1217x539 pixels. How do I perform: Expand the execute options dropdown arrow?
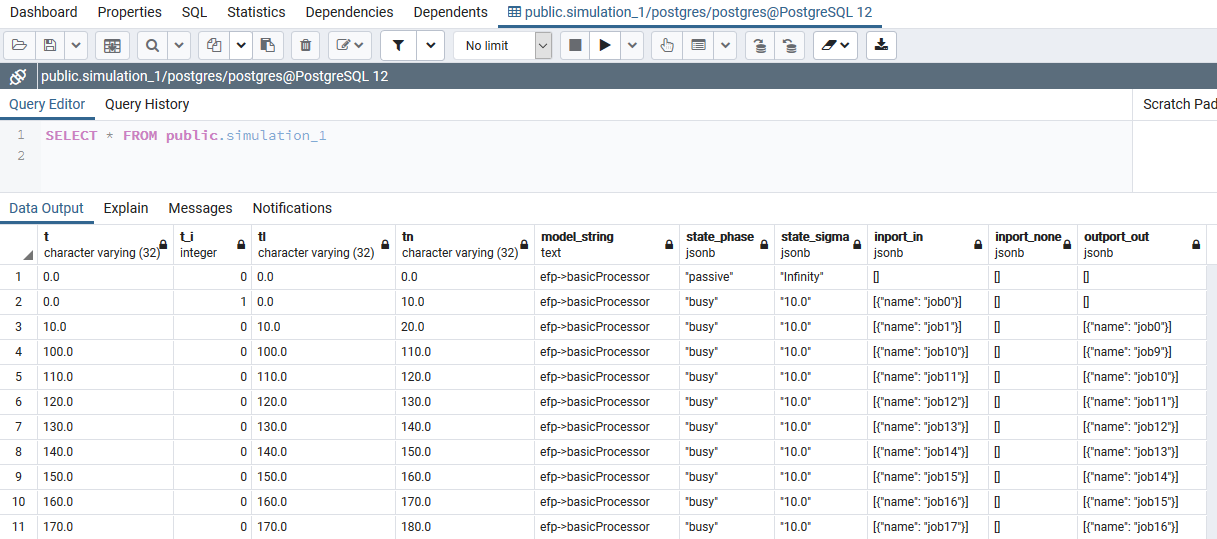tap(632, 45)
